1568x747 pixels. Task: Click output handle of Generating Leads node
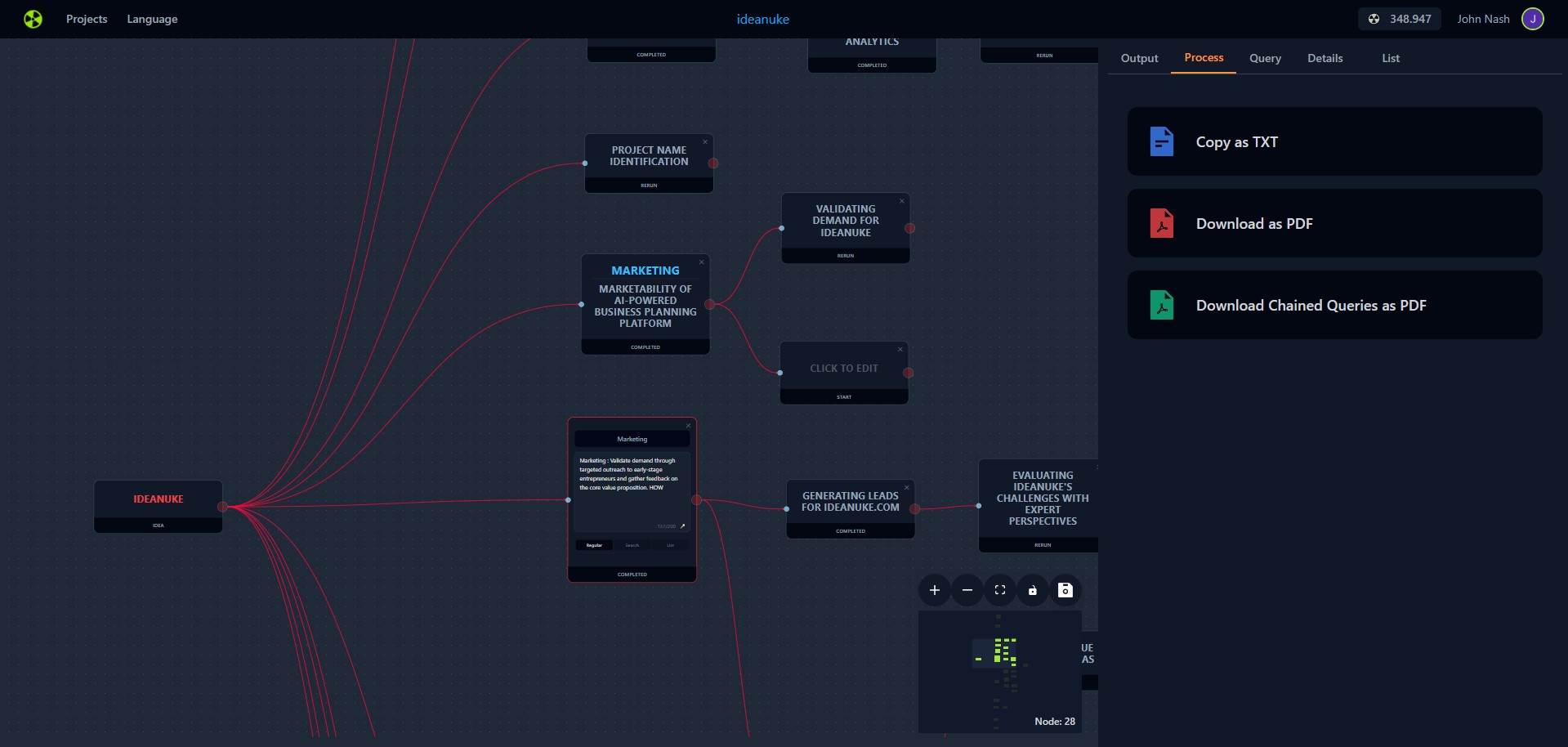tap(915, 509)
